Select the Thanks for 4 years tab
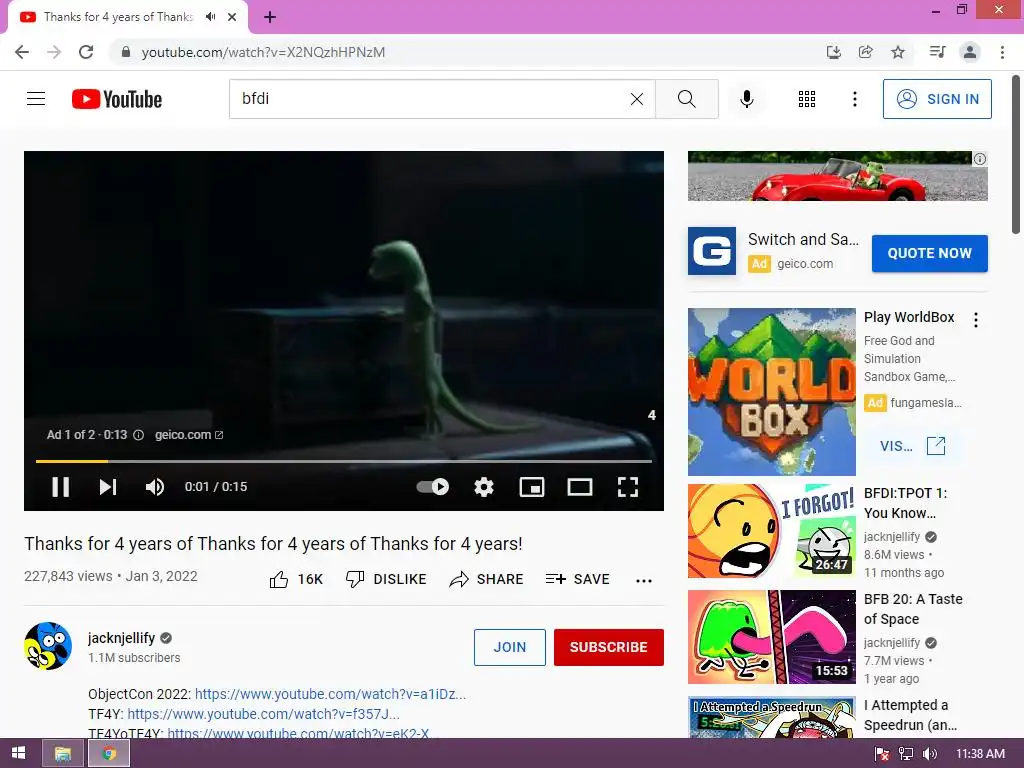Viewport: 1024px width, 768px height. point(118,17)
